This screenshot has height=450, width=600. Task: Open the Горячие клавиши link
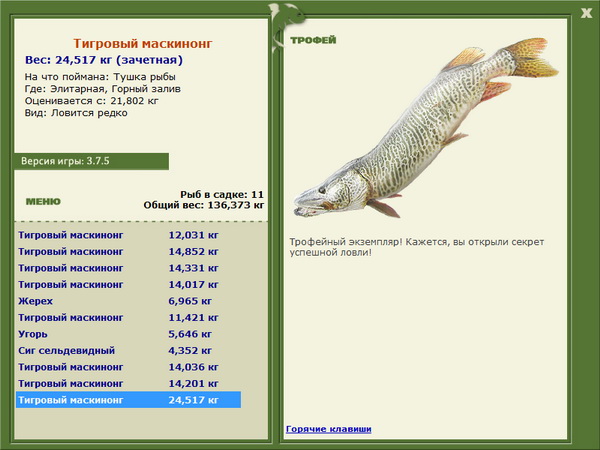(329, 429)
